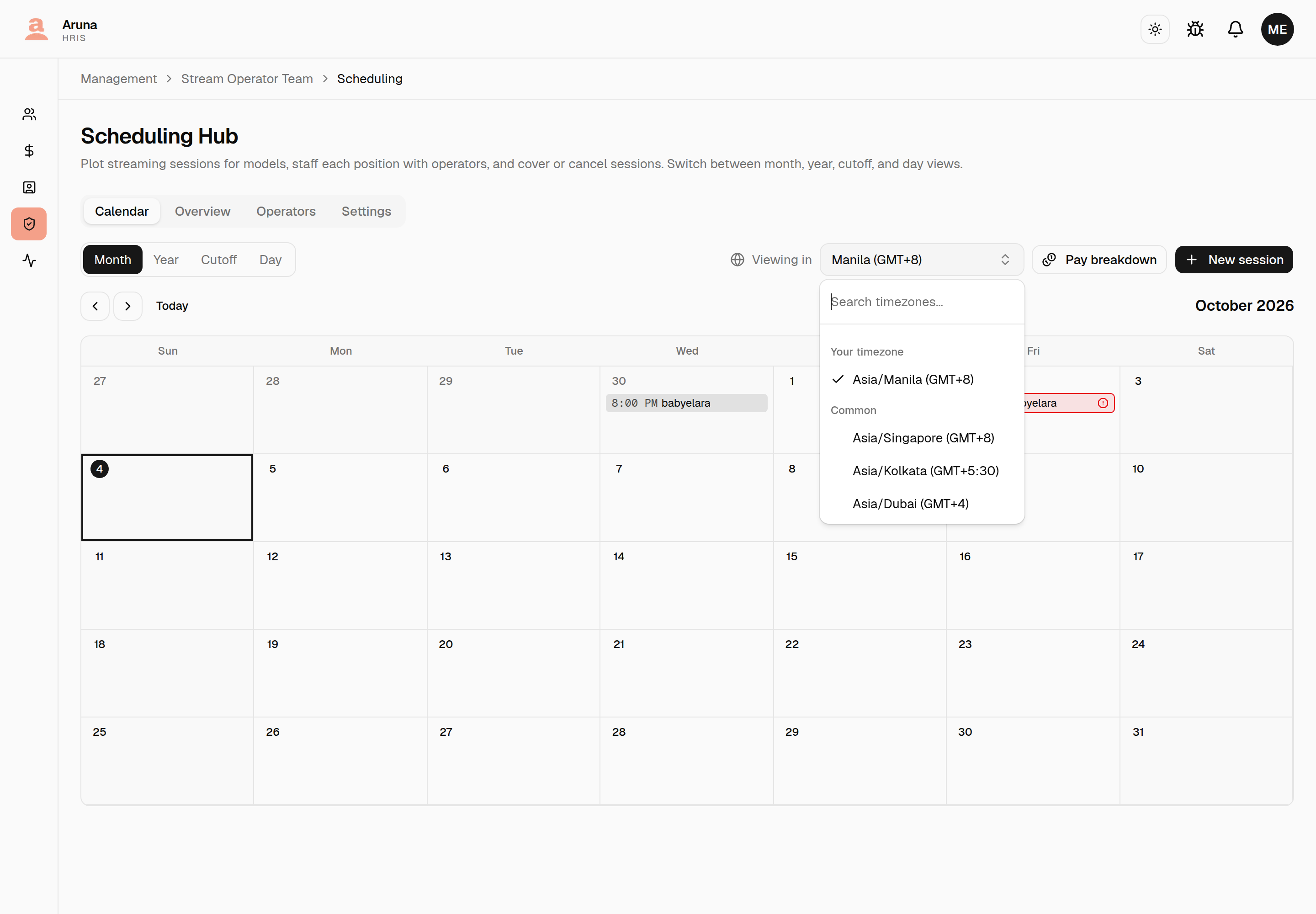This screenshot has height=914, width=1316.
Task: Select the October 20 day cell
Action: click(514, 673)
